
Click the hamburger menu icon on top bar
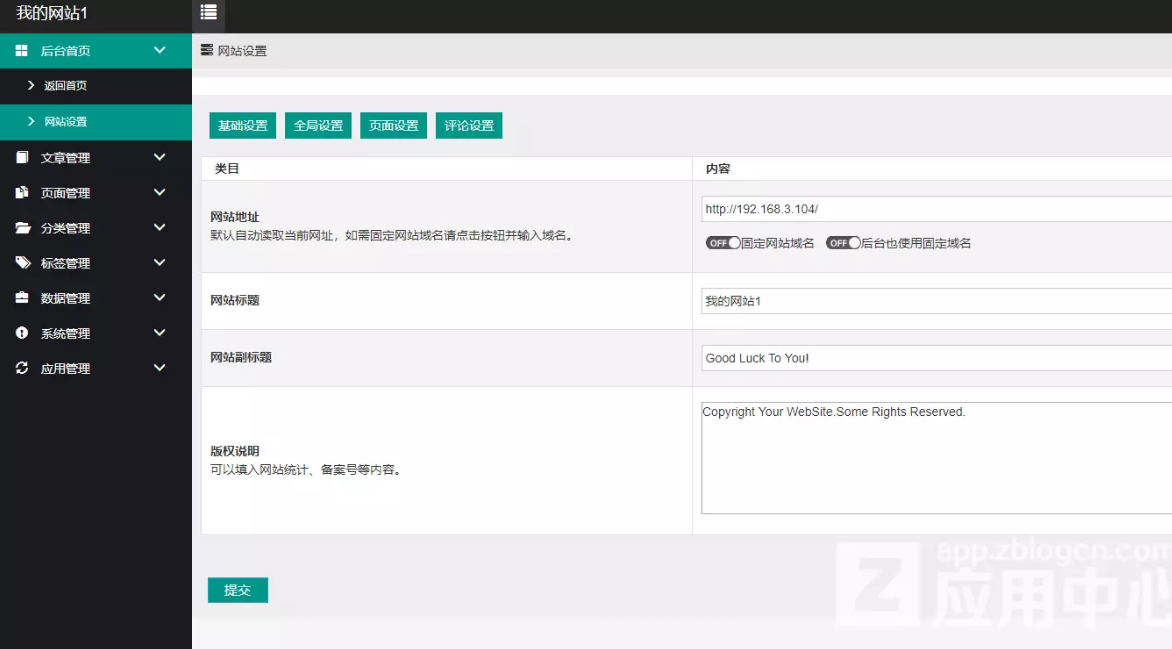208,13
